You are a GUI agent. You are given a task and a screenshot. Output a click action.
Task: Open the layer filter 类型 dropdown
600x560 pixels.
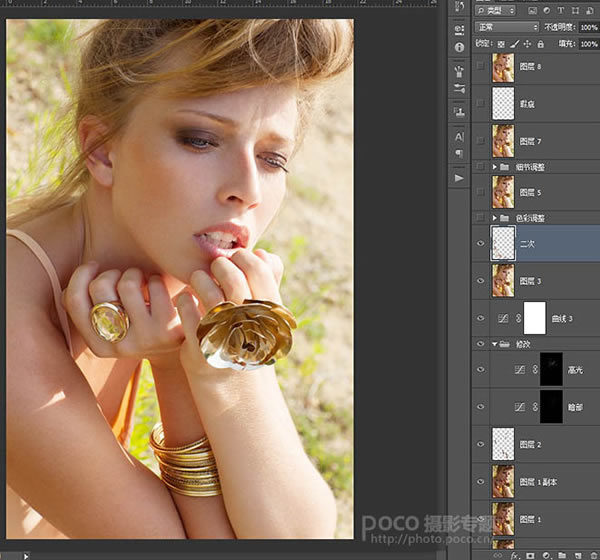click(x=510, y=10)
